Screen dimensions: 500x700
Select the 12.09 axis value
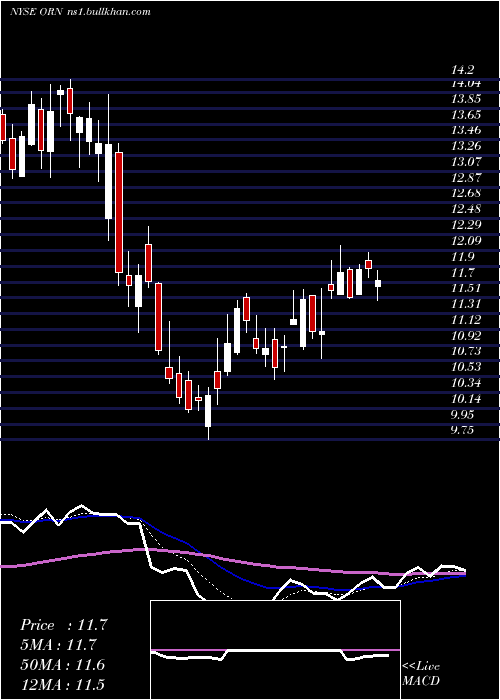coord(466,241)
